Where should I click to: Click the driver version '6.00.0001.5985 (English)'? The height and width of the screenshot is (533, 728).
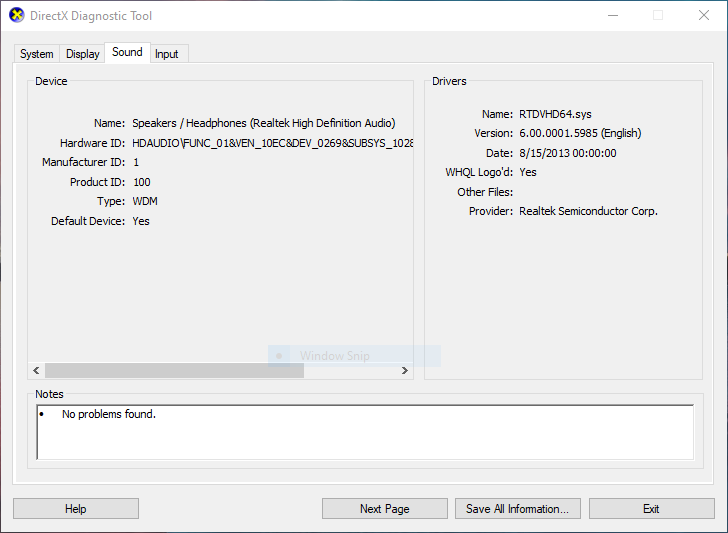(580, 133)
